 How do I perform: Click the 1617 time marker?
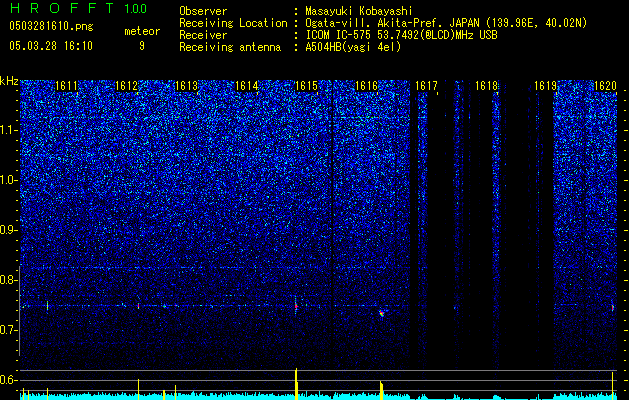pos(426,86)
